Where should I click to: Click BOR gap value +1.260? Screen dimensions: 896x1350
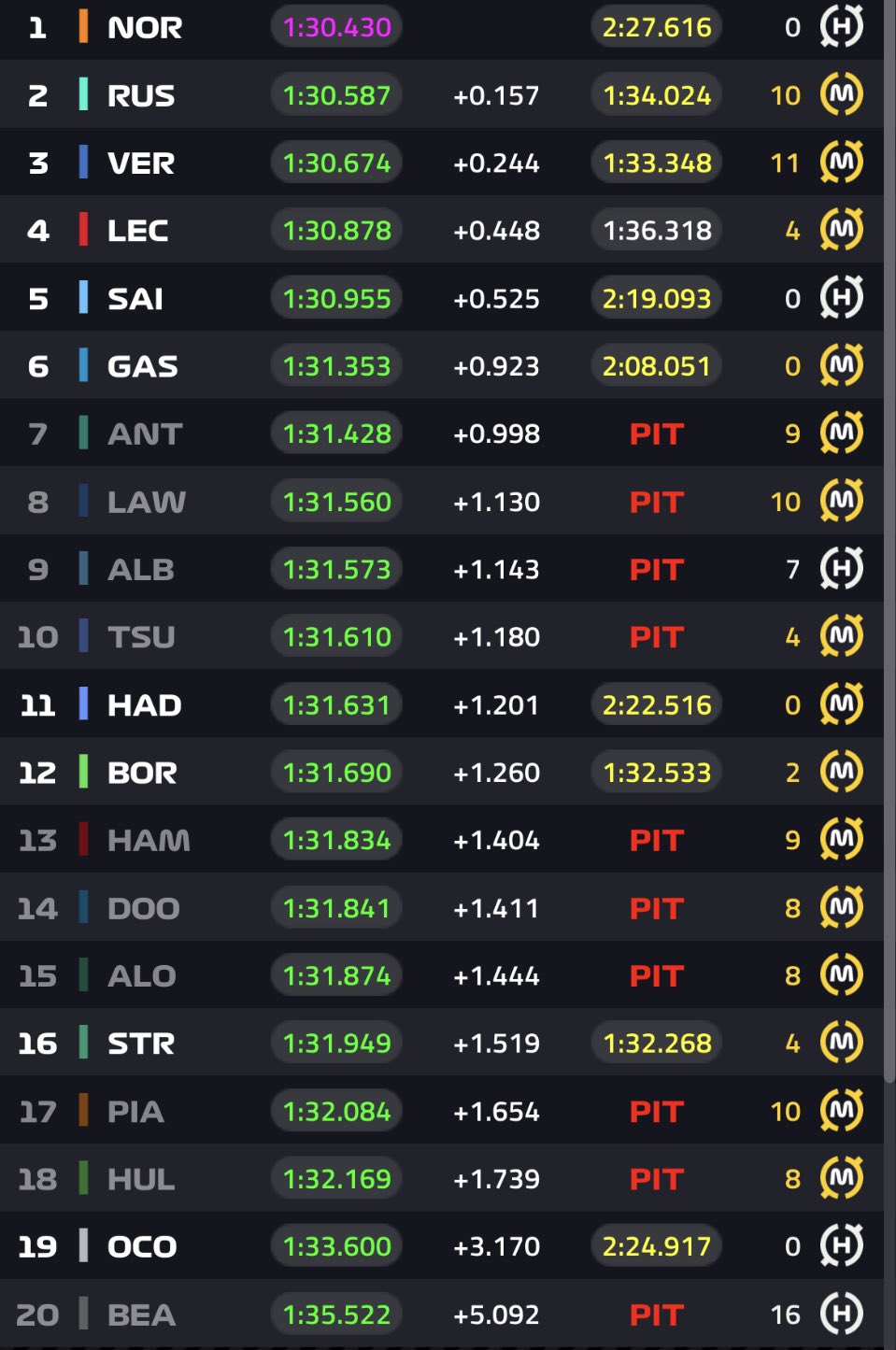(496, 773)
